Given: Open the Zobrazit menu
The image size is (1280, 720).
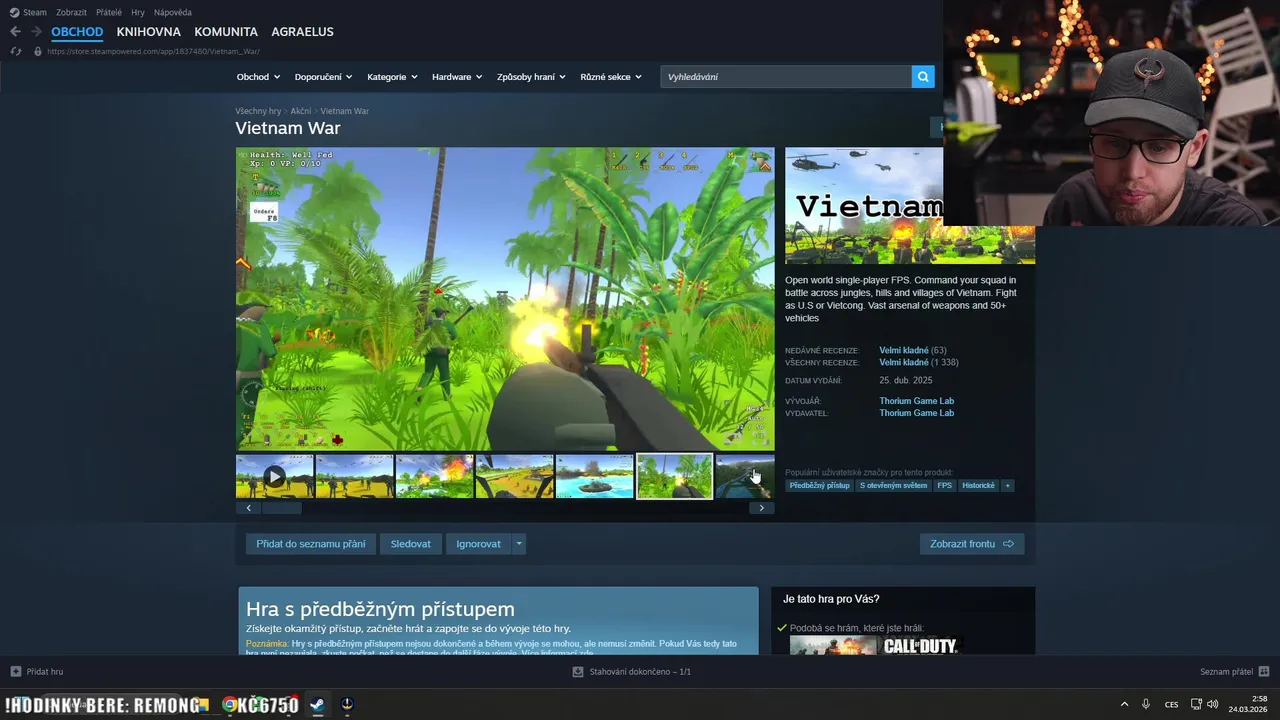Looking at the screenshot, I should point(71,12).
